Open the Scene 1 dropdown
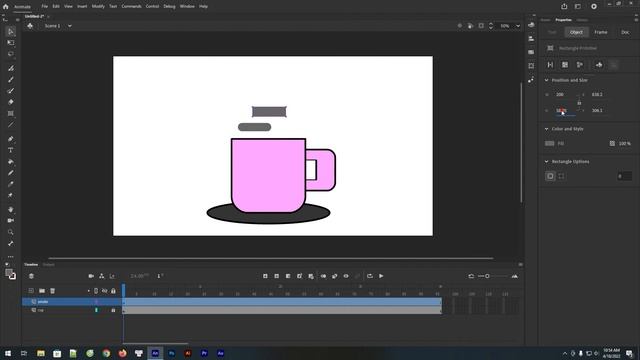The width and height of the screenshot is (640, 360). coord(70,26)
